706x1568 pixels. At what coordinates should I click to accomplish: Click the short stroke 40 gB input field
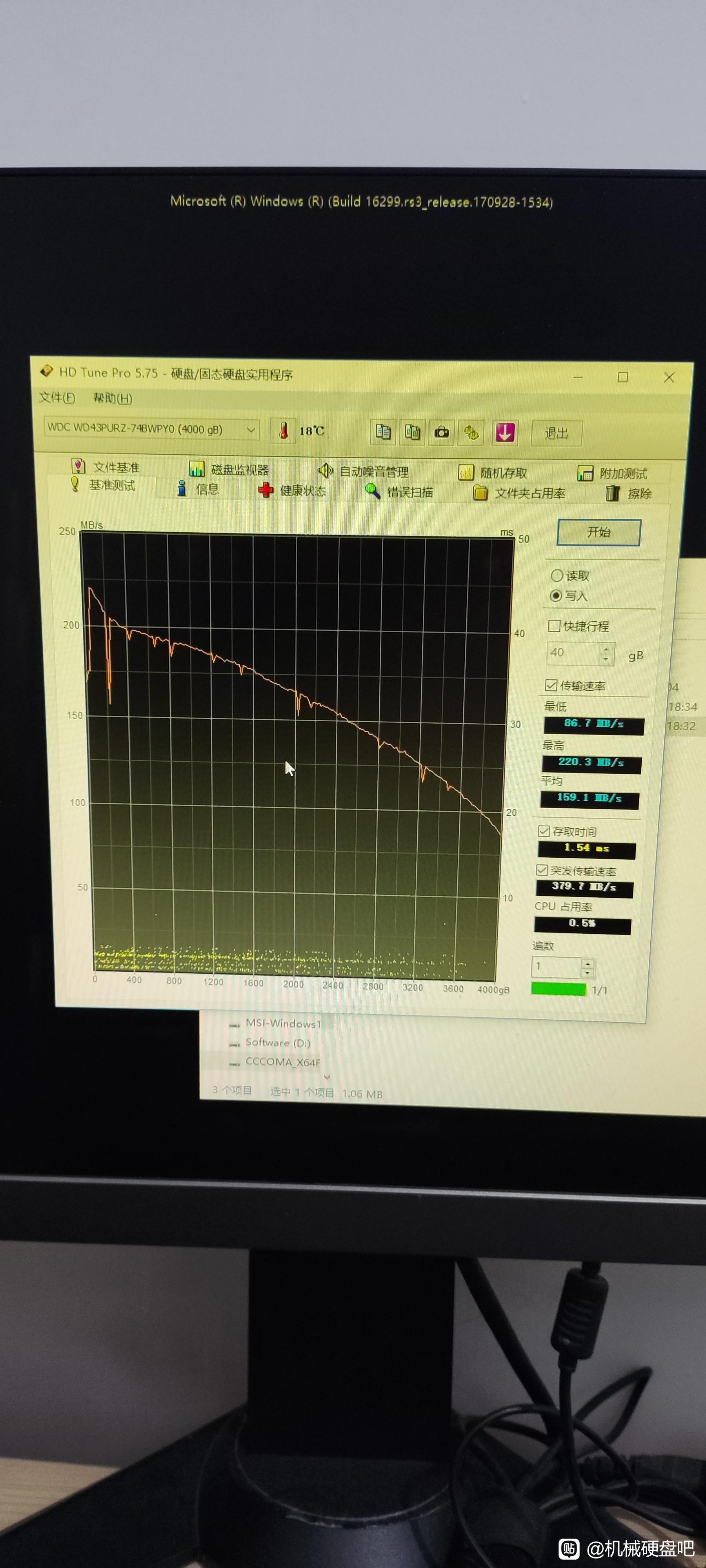(573, 653)
